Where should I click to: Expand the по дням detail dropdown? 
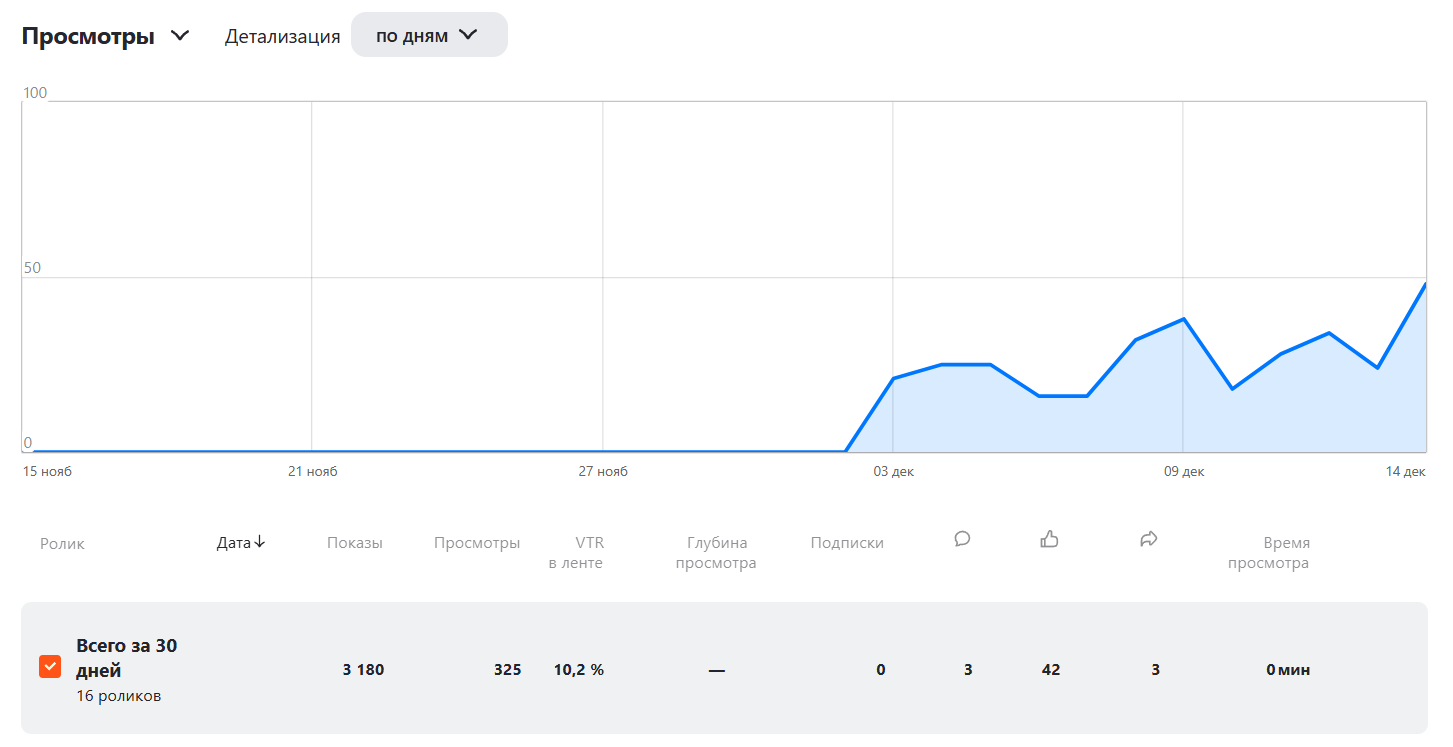point(428,36)
